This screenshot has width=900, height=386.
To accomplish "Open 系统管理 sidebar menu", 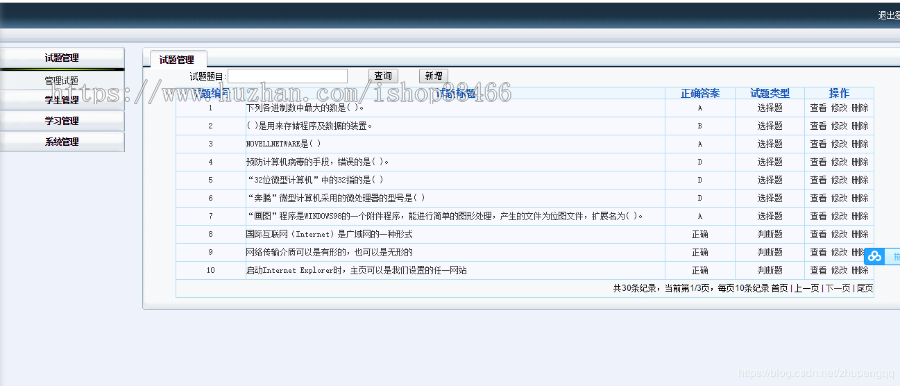I will tap(61, 142).
